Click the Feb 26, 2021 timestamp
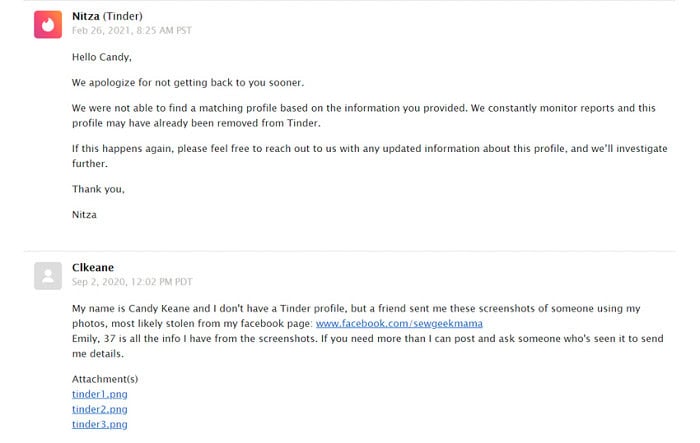The height and width of the screenshot is (443, 700). coord(132,30)
